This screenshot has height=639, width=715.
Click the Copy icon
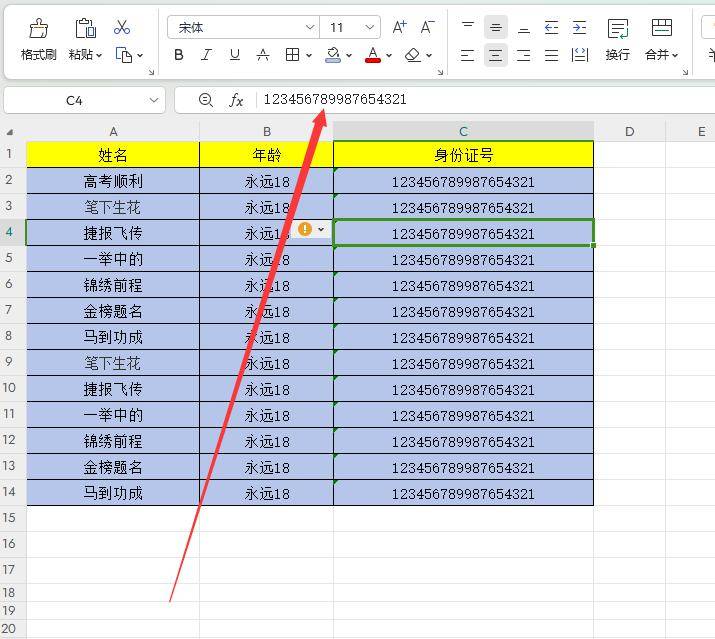coord(124,55)
